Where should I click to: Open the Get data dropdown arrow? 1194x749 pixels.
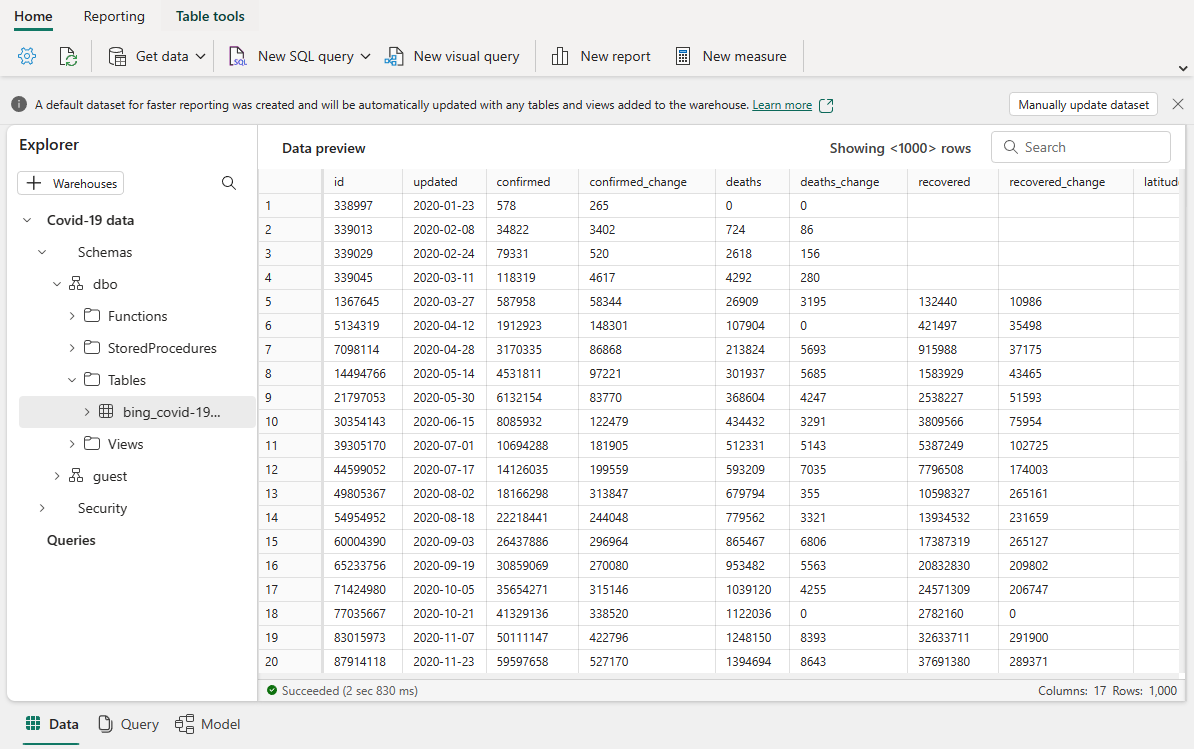(200, 56)
